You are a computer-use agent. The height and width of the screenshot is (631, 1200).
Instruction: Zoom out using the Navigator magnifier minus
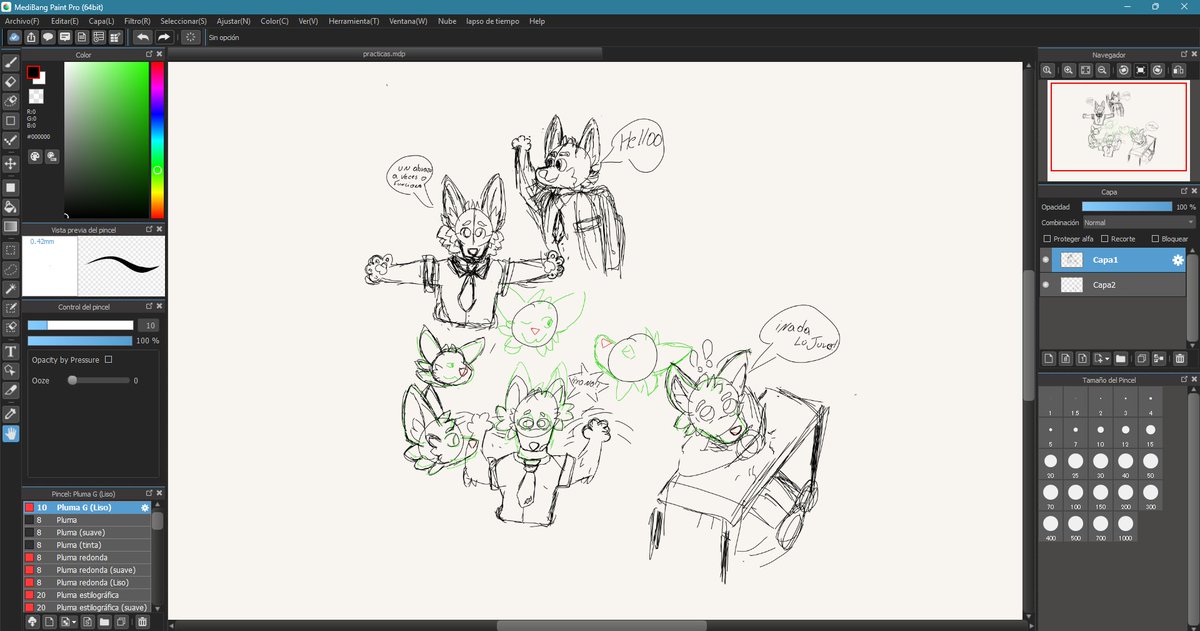pos(1102,71)
